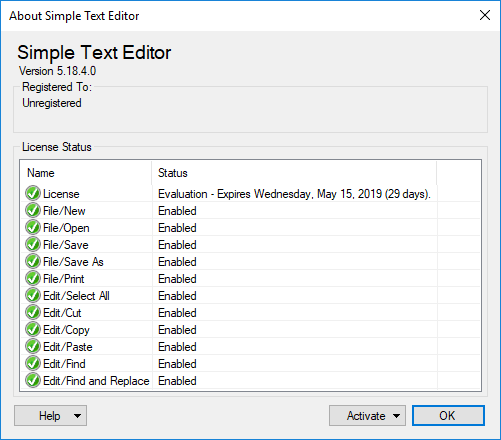Select the Edit/Paste entry
Image resolution: width=501 pixels, height=440 pixels.
pos(250,347)
